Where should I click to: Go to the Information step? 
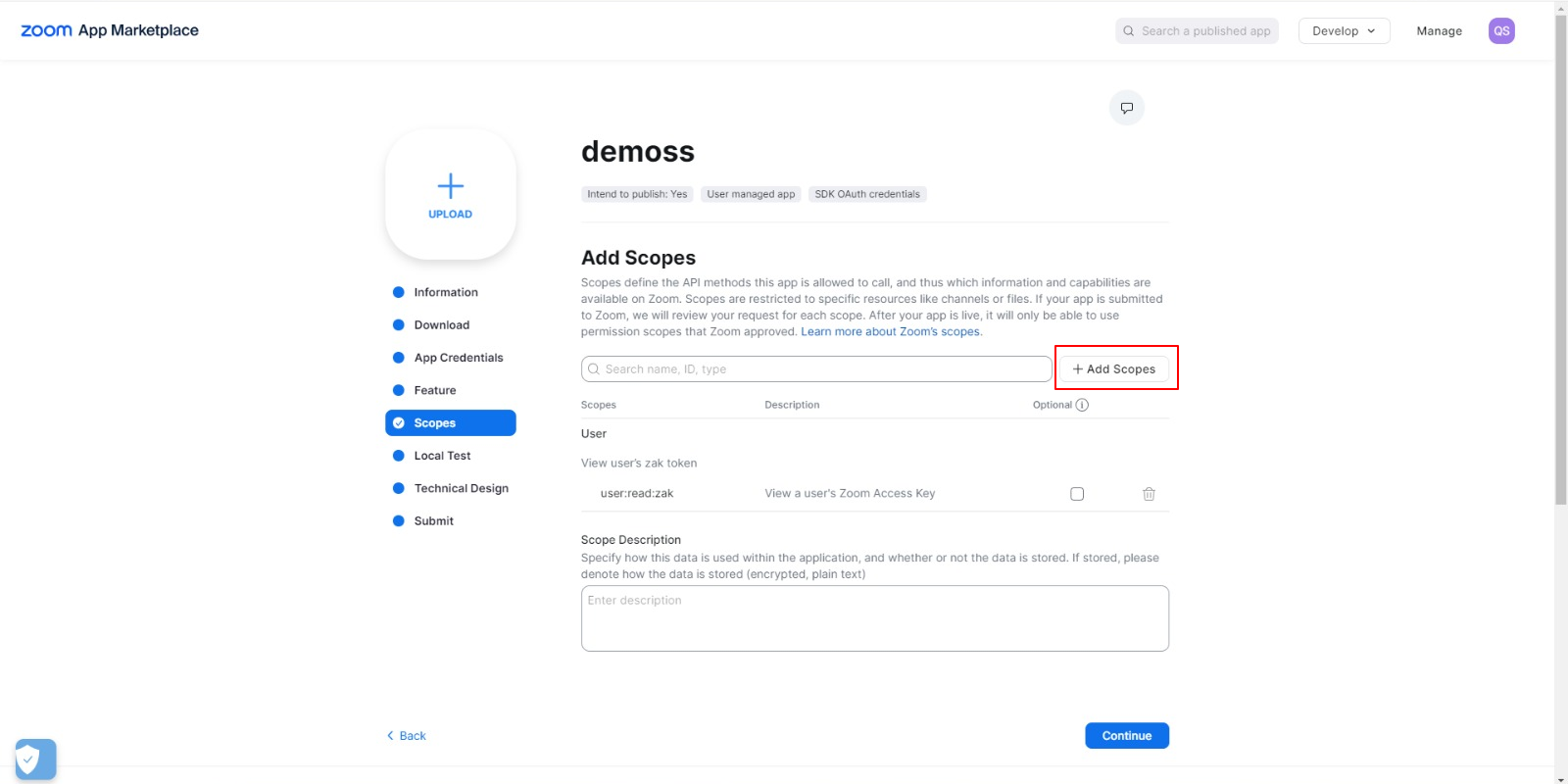click(445, 292)
